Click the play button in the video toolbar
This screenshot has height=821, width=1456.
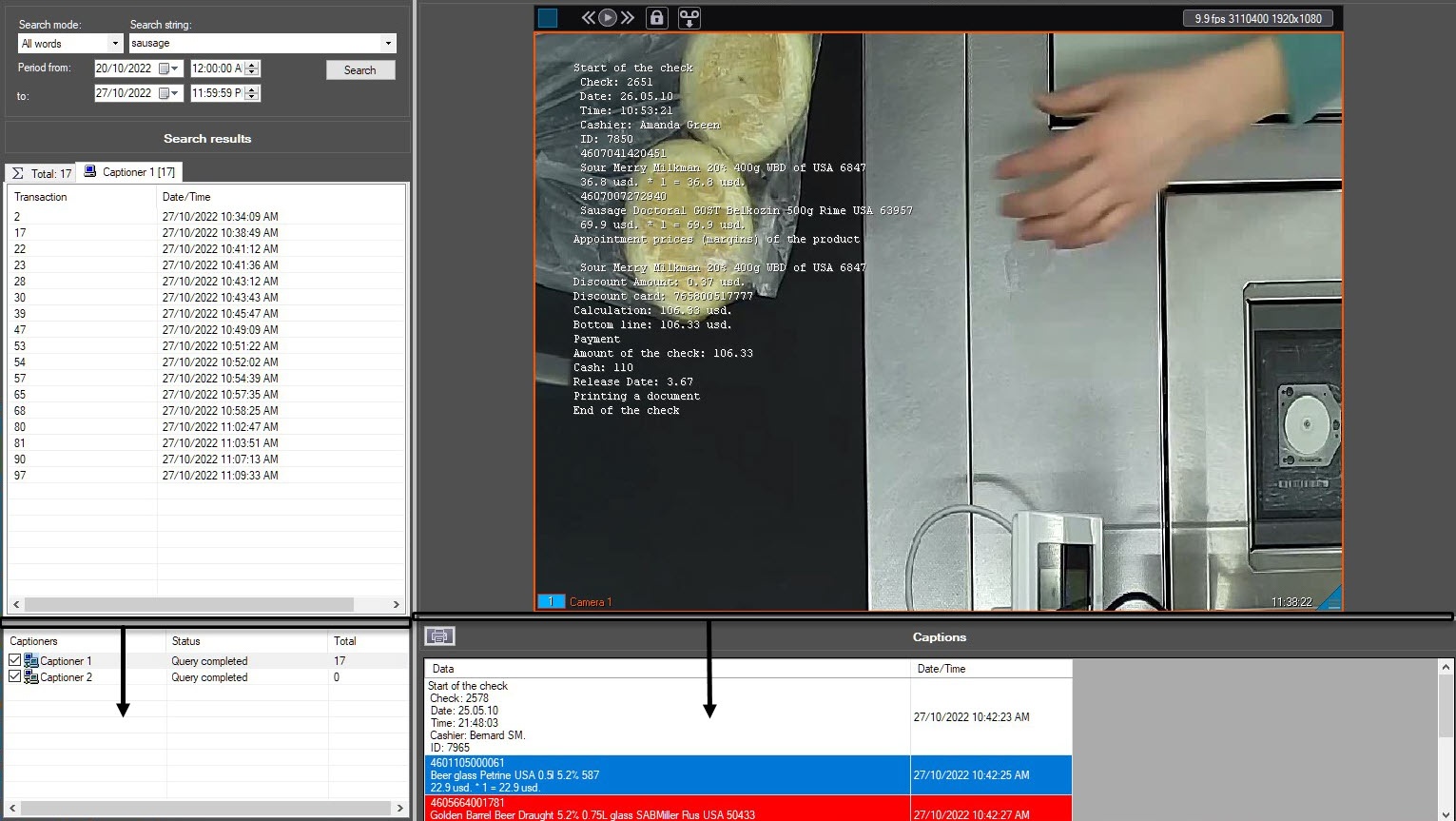[x=608, y=18]
